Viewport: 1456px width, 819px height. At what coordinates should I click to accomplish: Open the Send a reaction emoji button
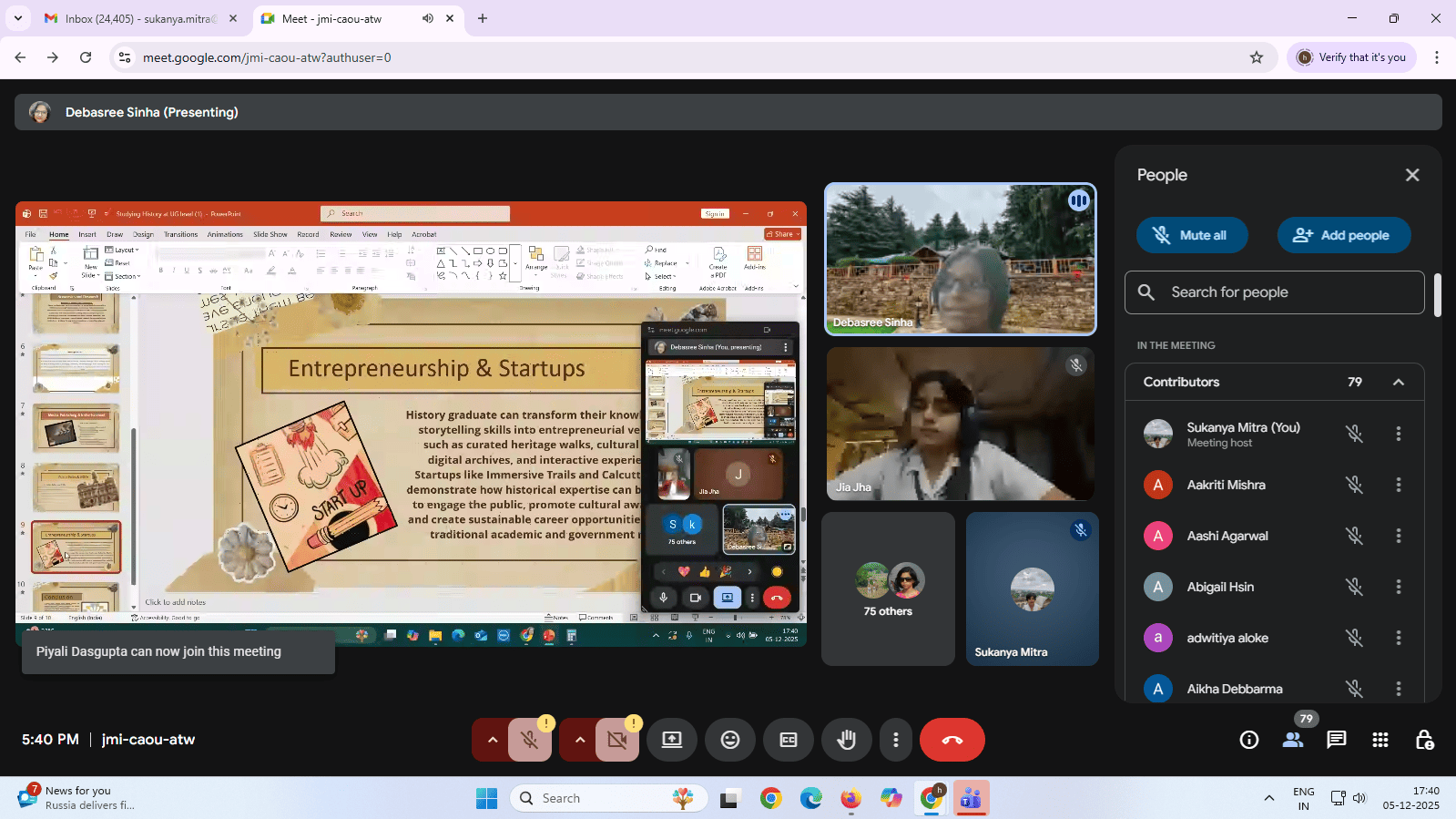[x=729, y=740]
